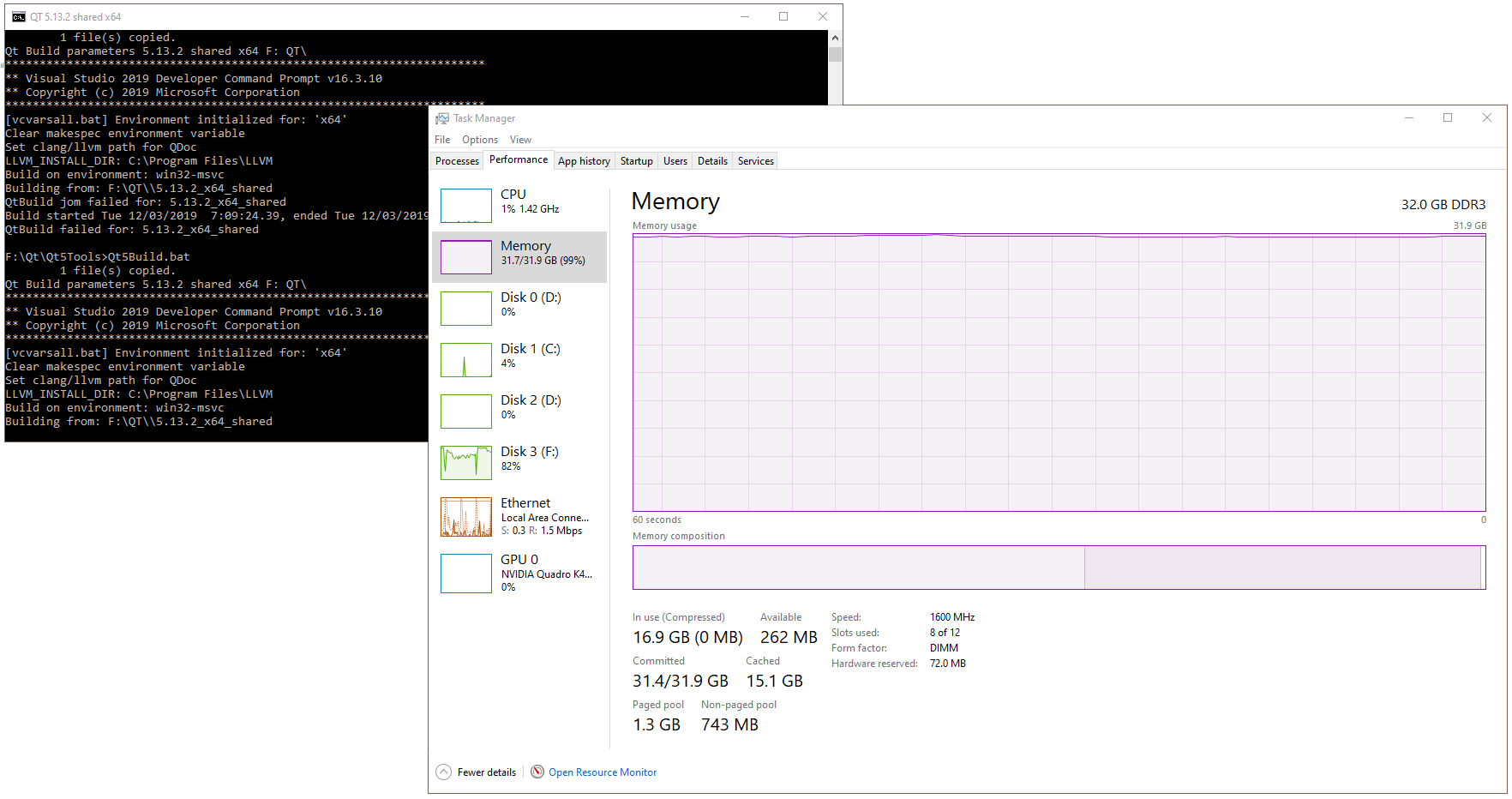This screenshot has height=799, width=1512.
Task: Switch to the App history tab
Action: tap(584, 161)
